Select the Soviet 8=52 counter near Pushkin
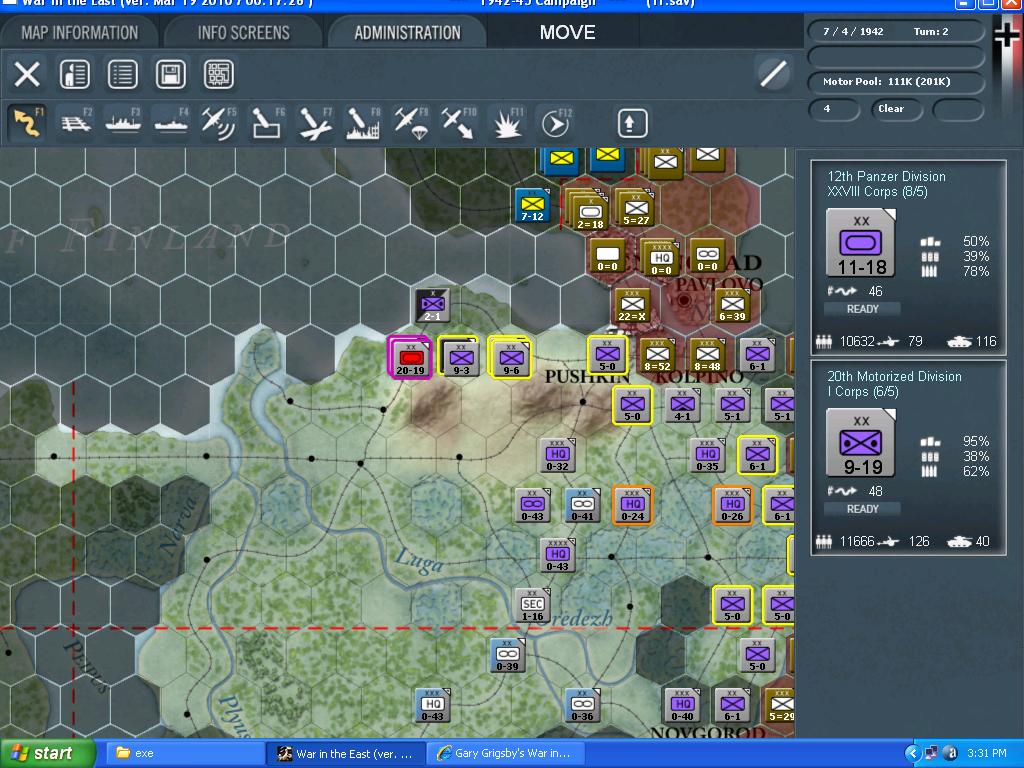This screenshot has width=1024, height=768. click(657, 356)
